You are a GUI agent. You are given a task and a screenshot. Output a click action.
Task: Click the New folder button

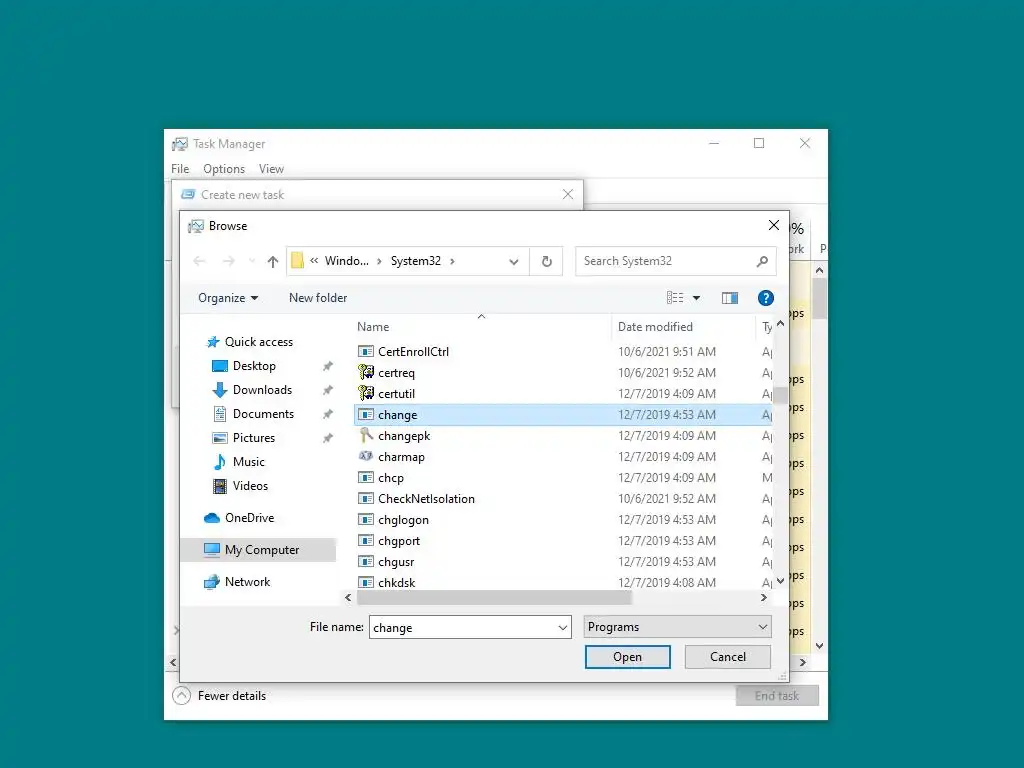(318, 298)
